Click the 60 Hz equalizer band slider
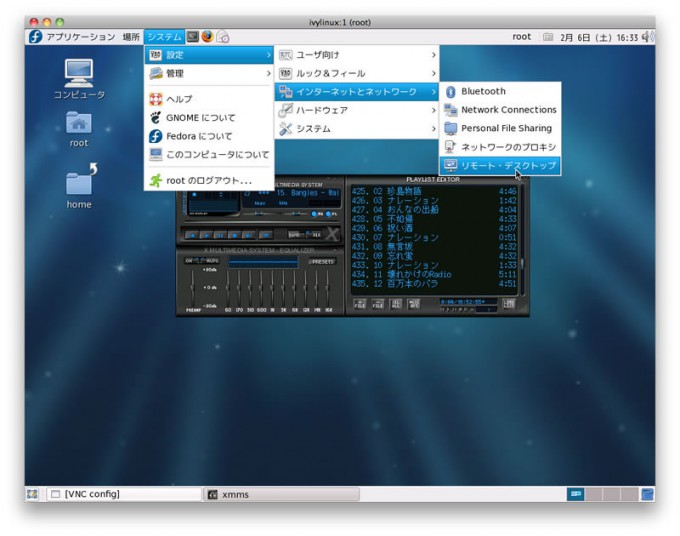680x536 pixels. pyautogui.click(x=228, y=288)
